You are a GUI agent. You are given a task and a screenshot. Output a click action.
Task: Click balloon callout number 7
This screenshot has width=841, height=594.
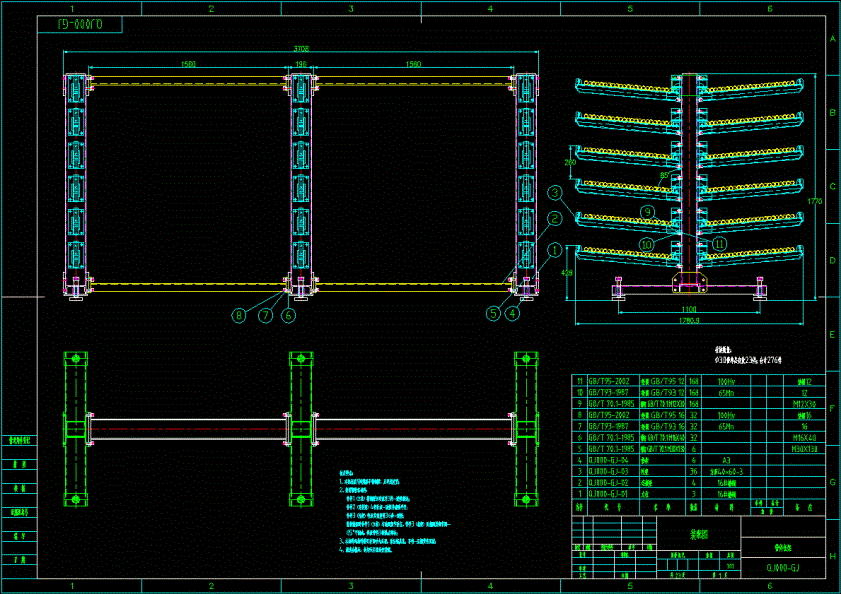click(x=265, y=316)
